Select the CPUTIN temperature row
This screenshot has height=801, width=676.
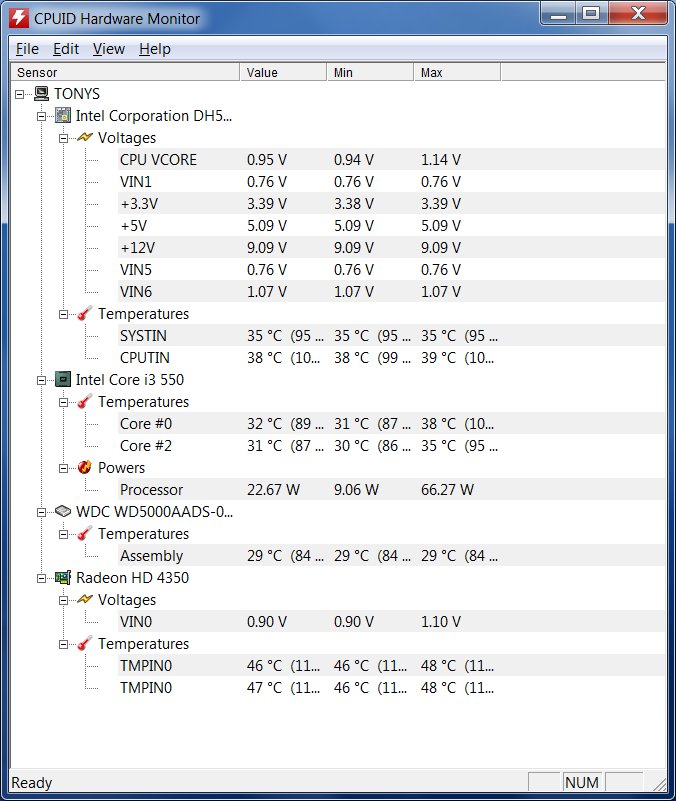391,357
